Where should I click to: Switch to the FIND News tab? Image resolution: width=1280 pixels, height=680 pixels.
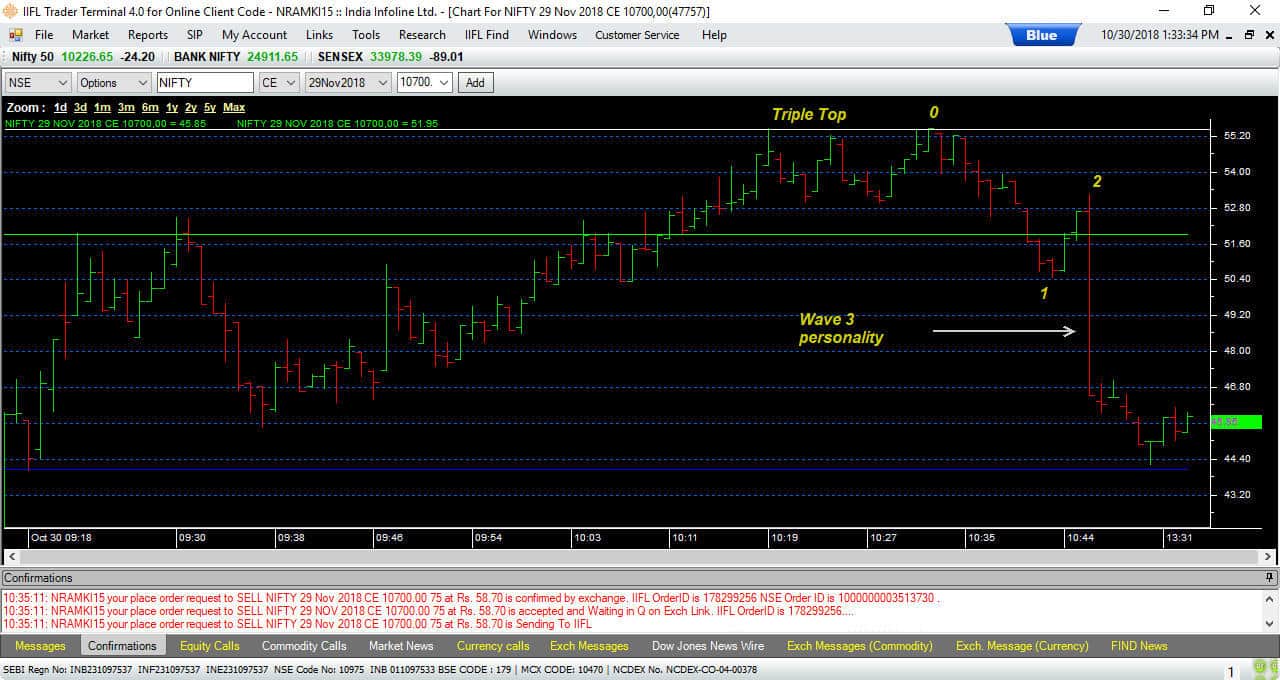coord(1139,646)
